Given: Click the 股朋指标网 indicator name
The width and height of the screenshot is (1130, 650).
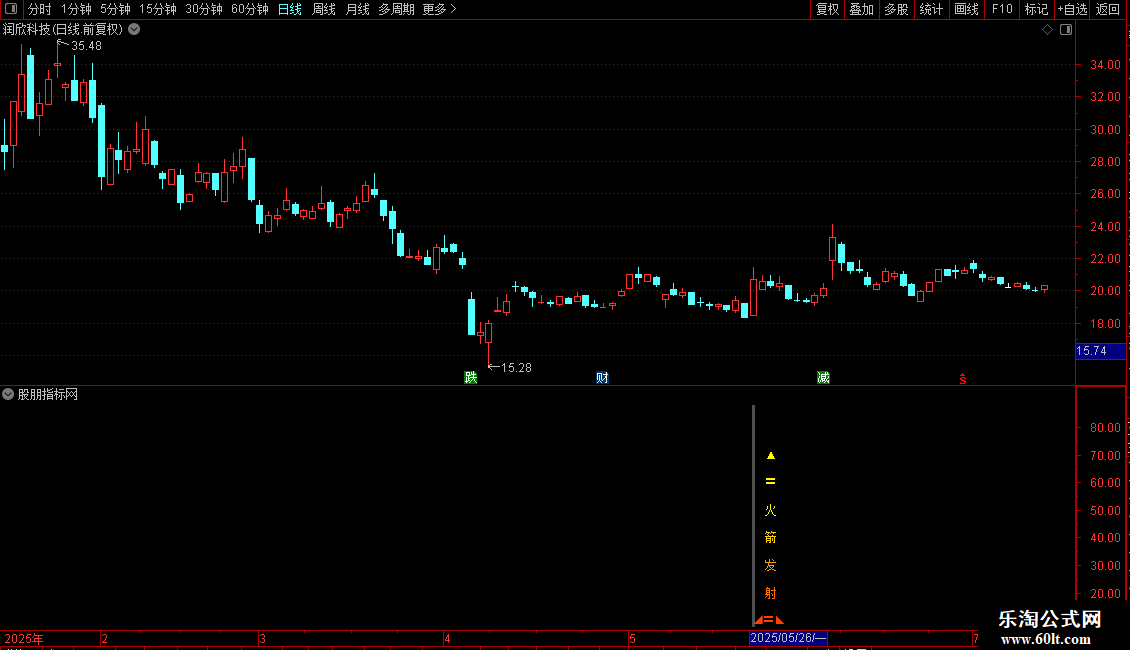Looking at the screenshot, I should point(48,394).
